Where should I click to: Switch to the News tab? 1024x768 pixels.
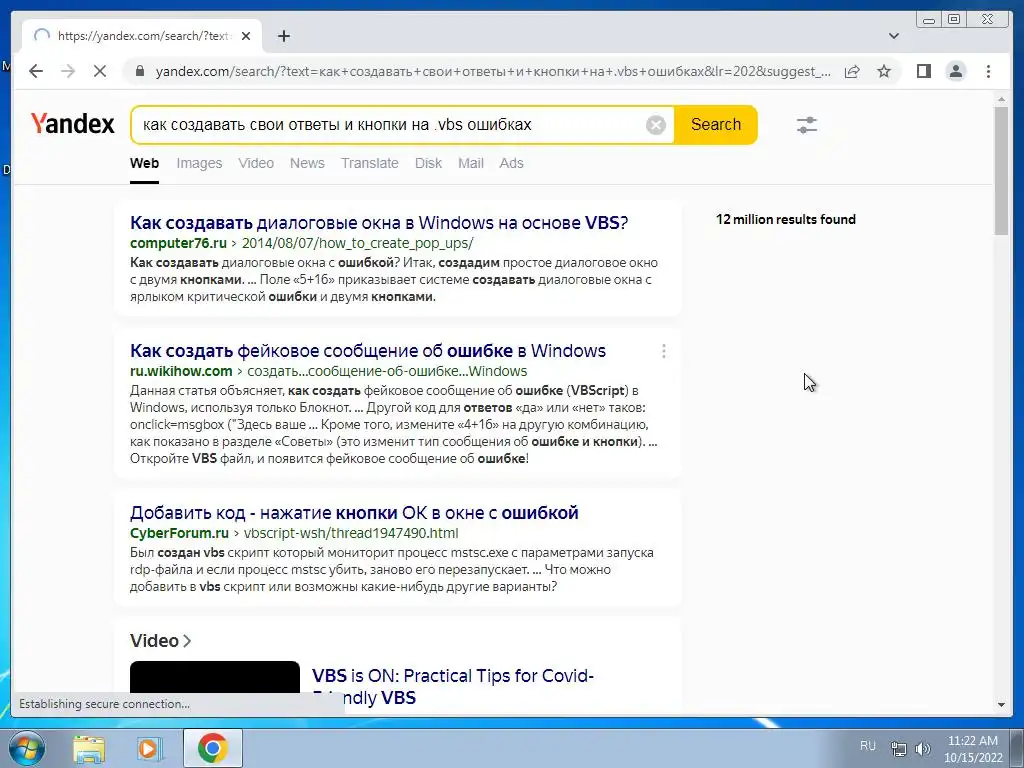tap(307, 163)
